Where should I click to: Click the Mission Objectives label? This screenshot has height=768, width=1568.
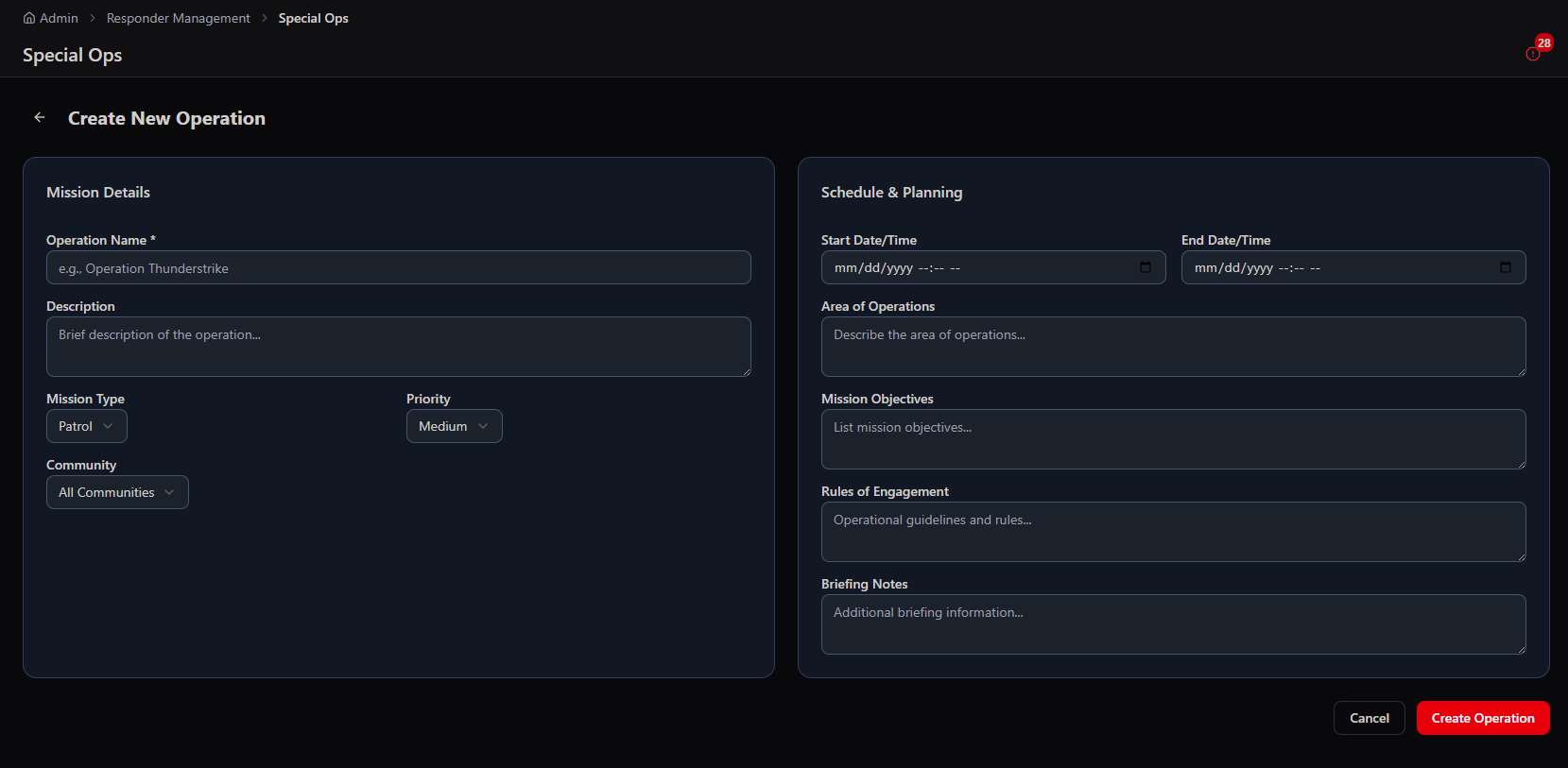[877, 399]
